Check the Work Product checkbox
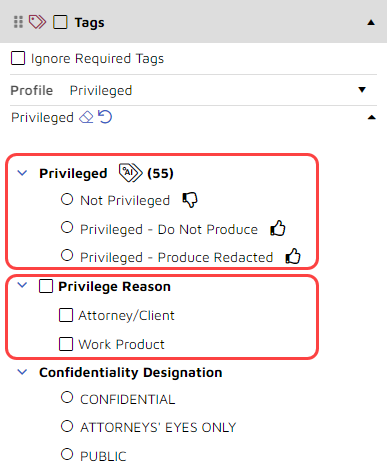389x472 pixels. point(66,344)
